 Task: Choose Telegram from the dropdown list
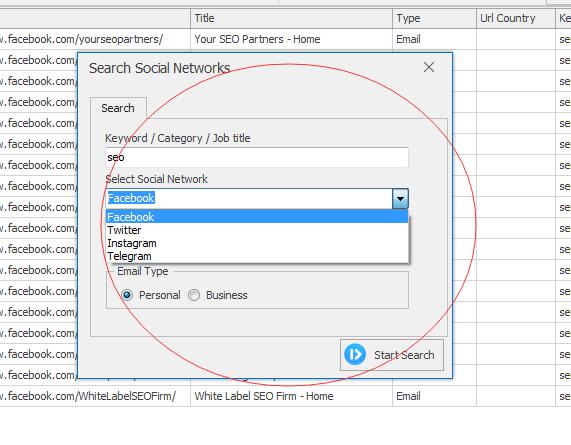257,256
